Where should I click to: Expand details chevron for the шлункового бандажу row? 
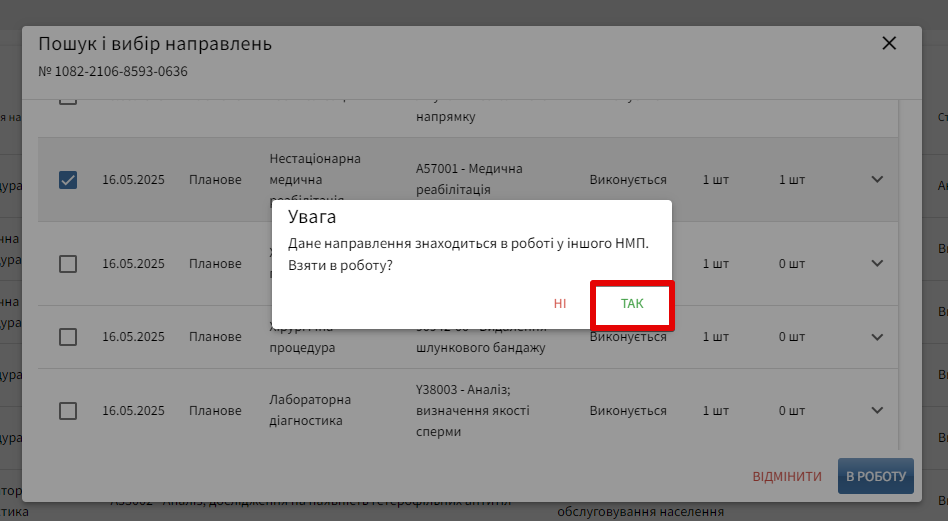pos(877,337)
